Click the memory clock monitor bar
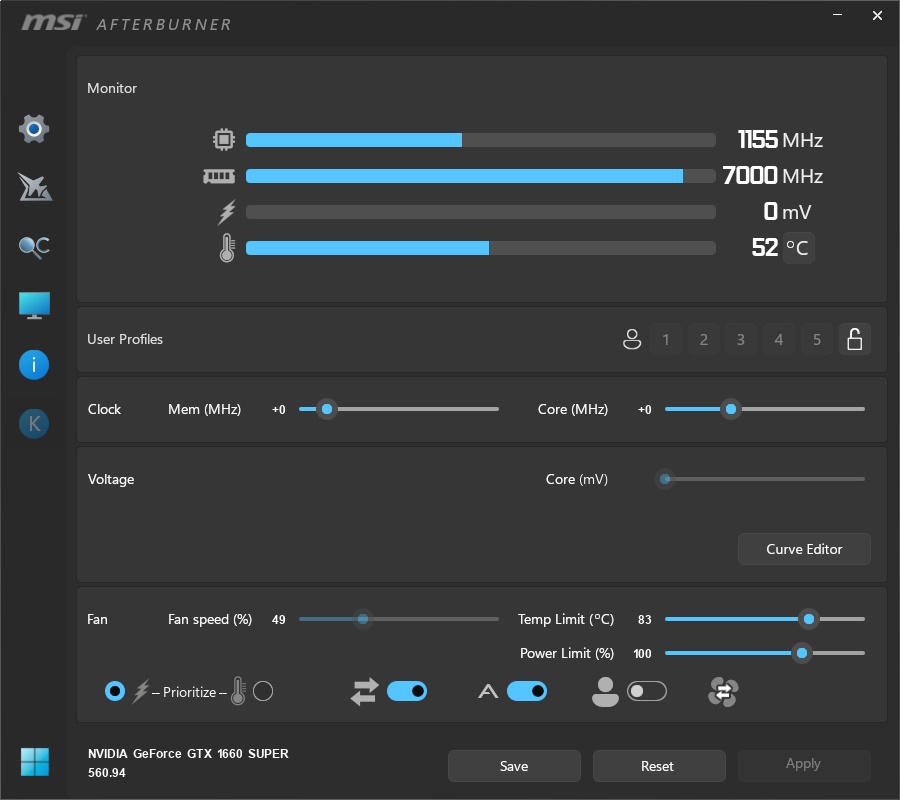 (x=481, y=176)
